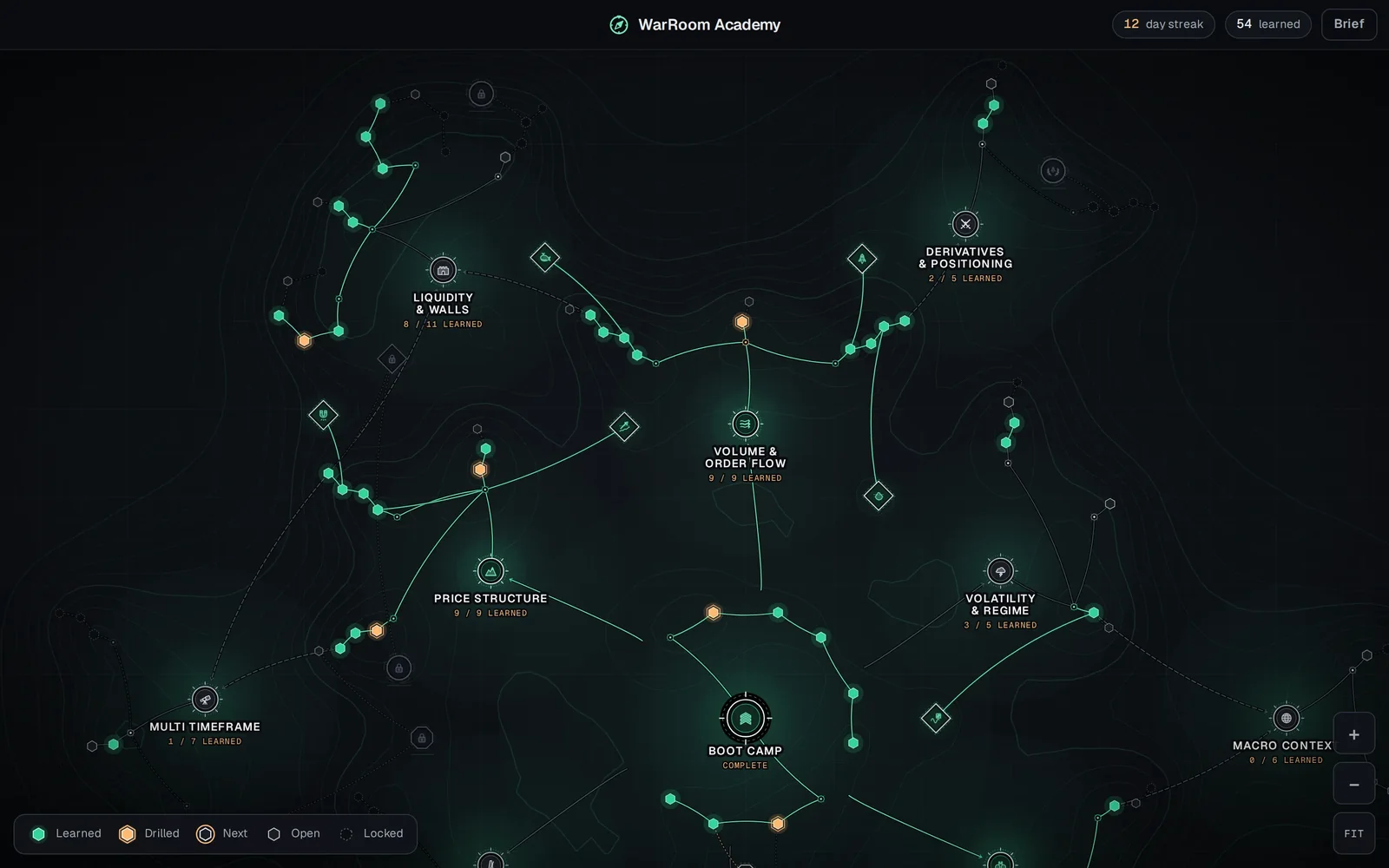The width and height of the screenshot is (1389, 868).
Task: Click the locked diamond node below Liquidity & Walls
Action: pyautogui.click(x=392, y=358)
